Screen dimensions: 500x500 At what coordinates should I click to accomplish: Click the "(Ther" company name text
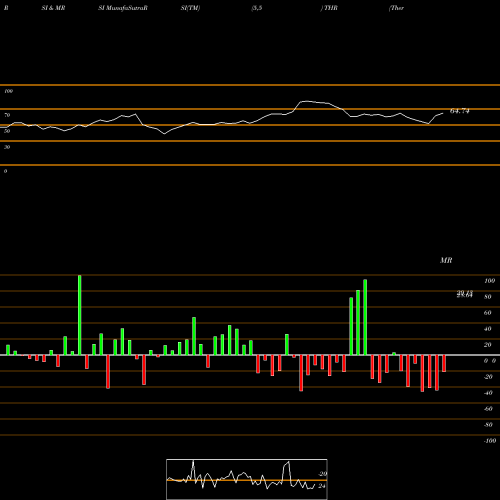pos(396,8)
